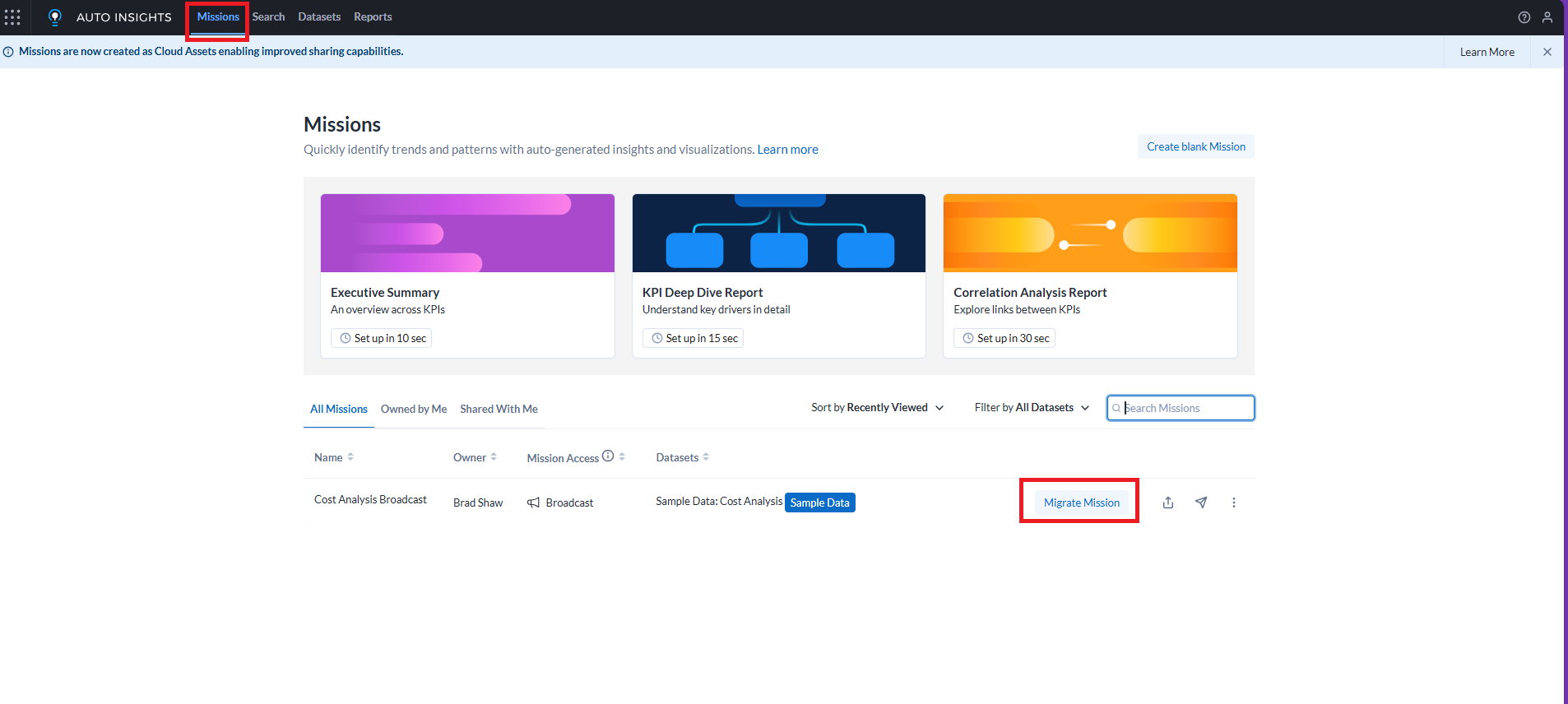This screenshot has height=704, width=1568.
Task: Open the user profile icon
Action: pyautogui.click(x=1547, y=17)
